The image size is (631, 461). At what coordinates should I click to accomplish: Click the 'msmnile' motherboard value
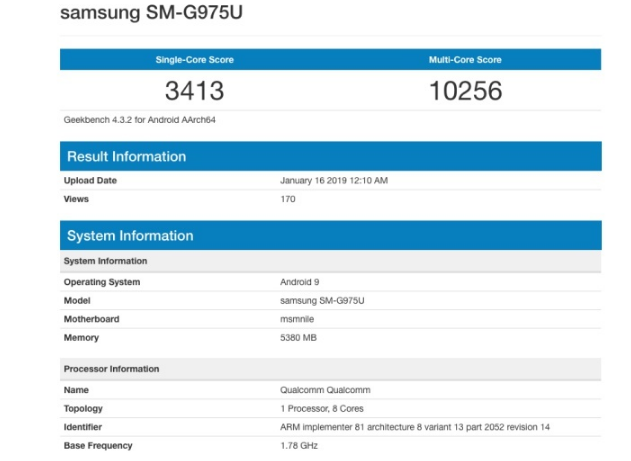(297, 319)
